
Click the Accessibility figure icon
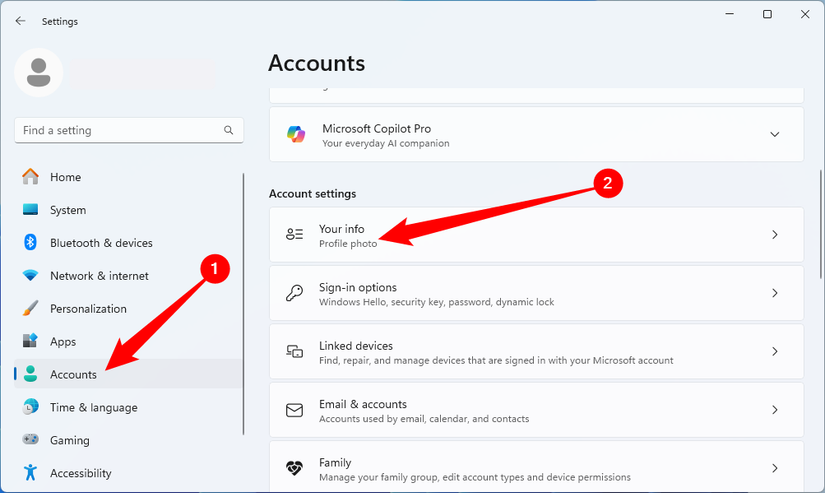click(31, 472)
